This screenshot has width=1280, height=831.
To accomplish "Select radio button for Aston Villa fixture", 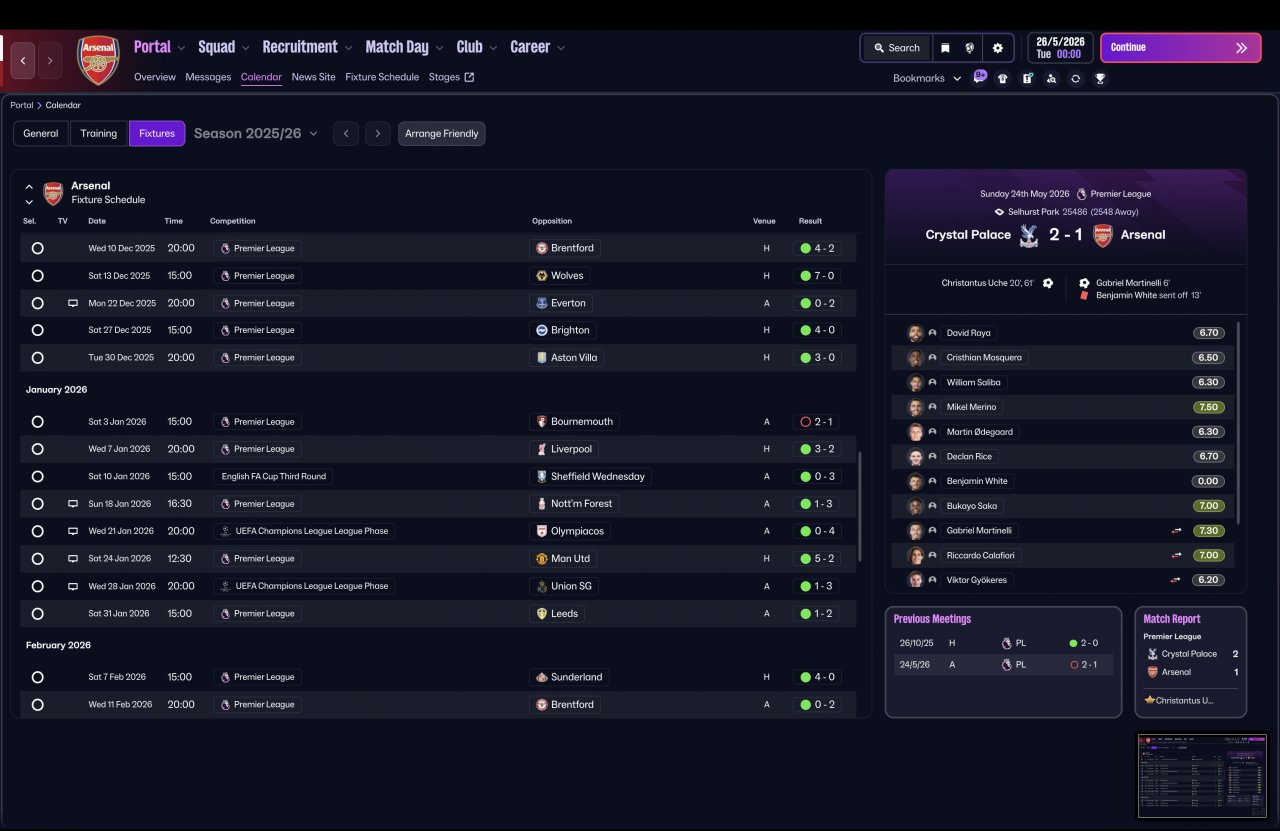I will (37, 358).
